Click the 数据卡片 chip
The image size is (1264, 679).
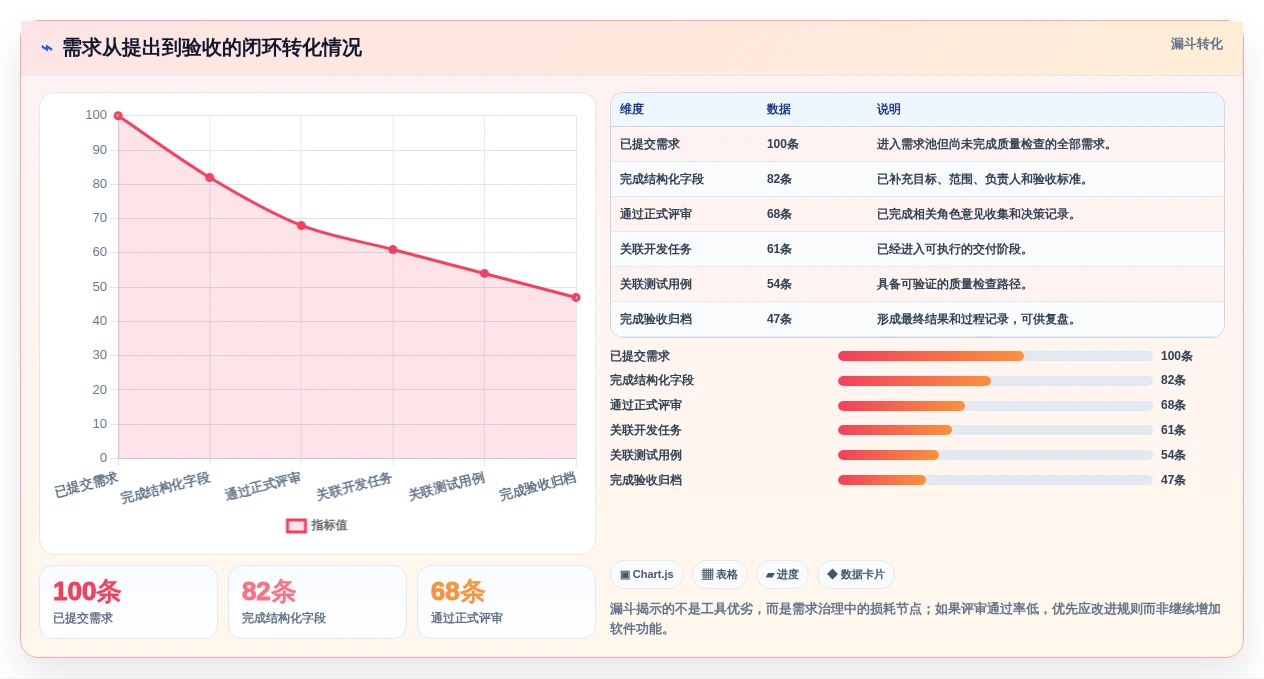[856, 575]
